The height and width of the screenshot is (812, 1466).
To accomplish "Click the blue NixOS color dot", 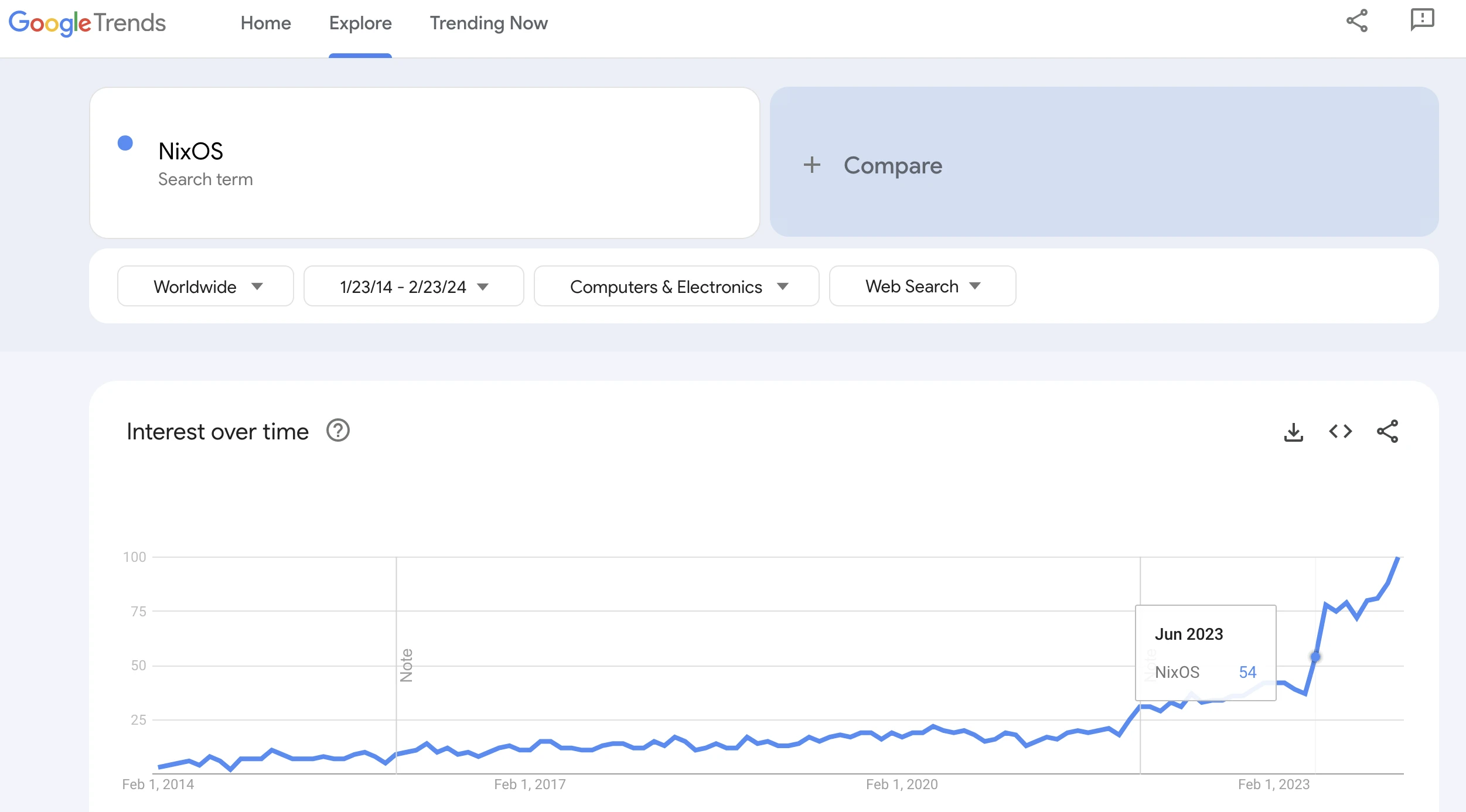I will (x=125, y=143).
